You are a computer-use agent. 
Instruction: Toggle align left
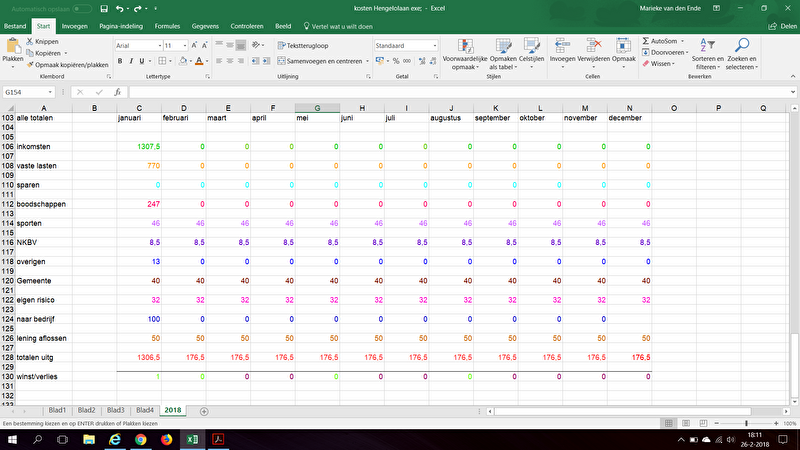coord(219,61)
